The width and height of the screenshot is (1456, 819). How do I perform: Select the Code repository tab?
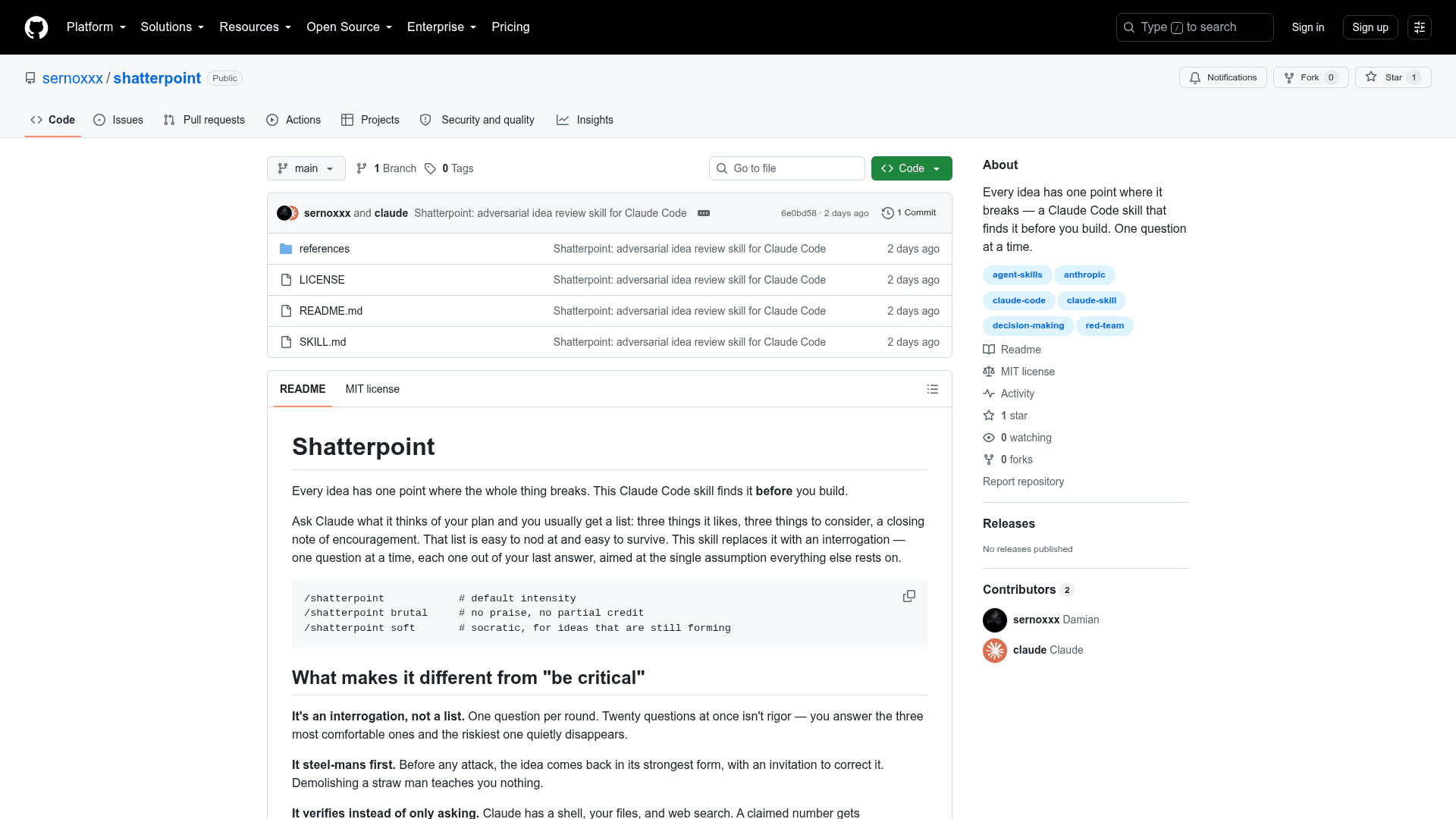pyautogui.click(x=52, y=120)
